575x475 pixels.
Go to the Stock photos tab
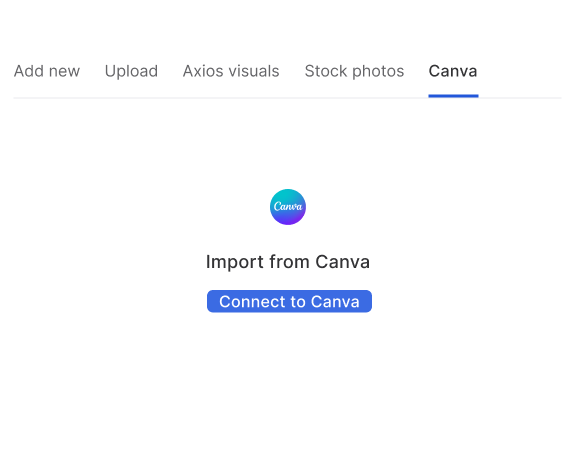coord(354,71)
